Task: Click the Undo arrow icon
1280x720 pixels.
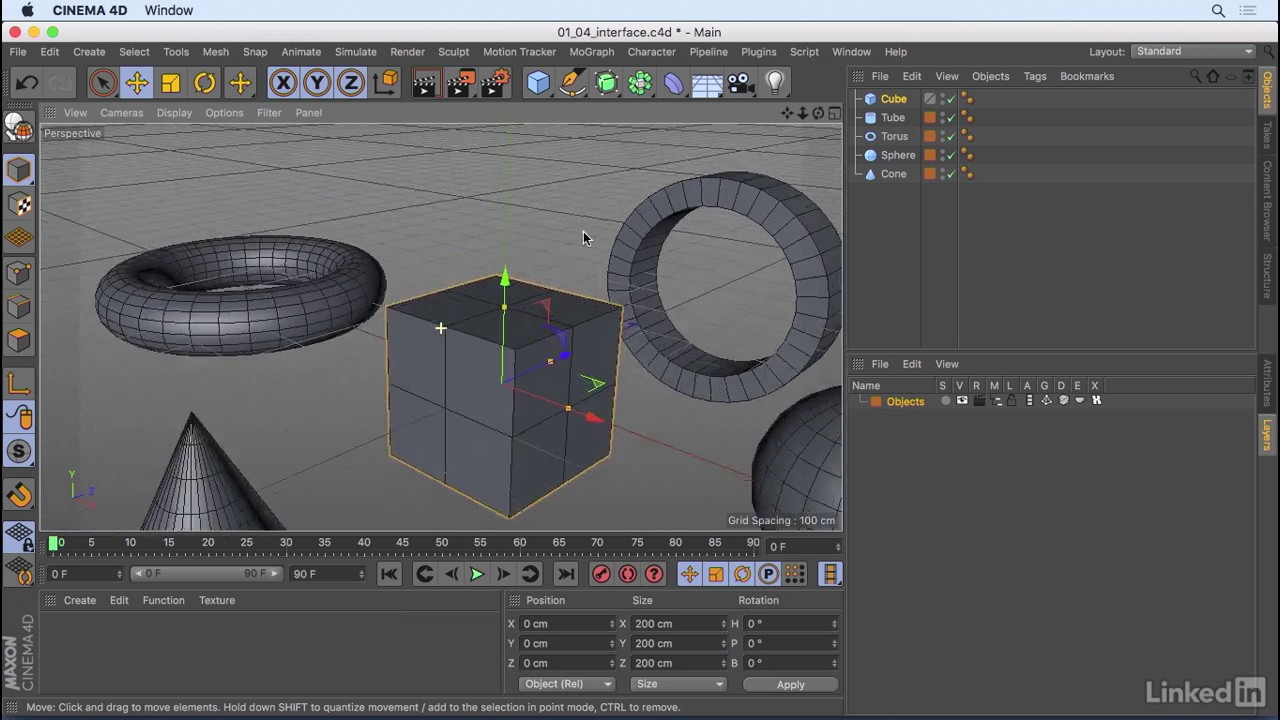Action: (x=27, y=83)
